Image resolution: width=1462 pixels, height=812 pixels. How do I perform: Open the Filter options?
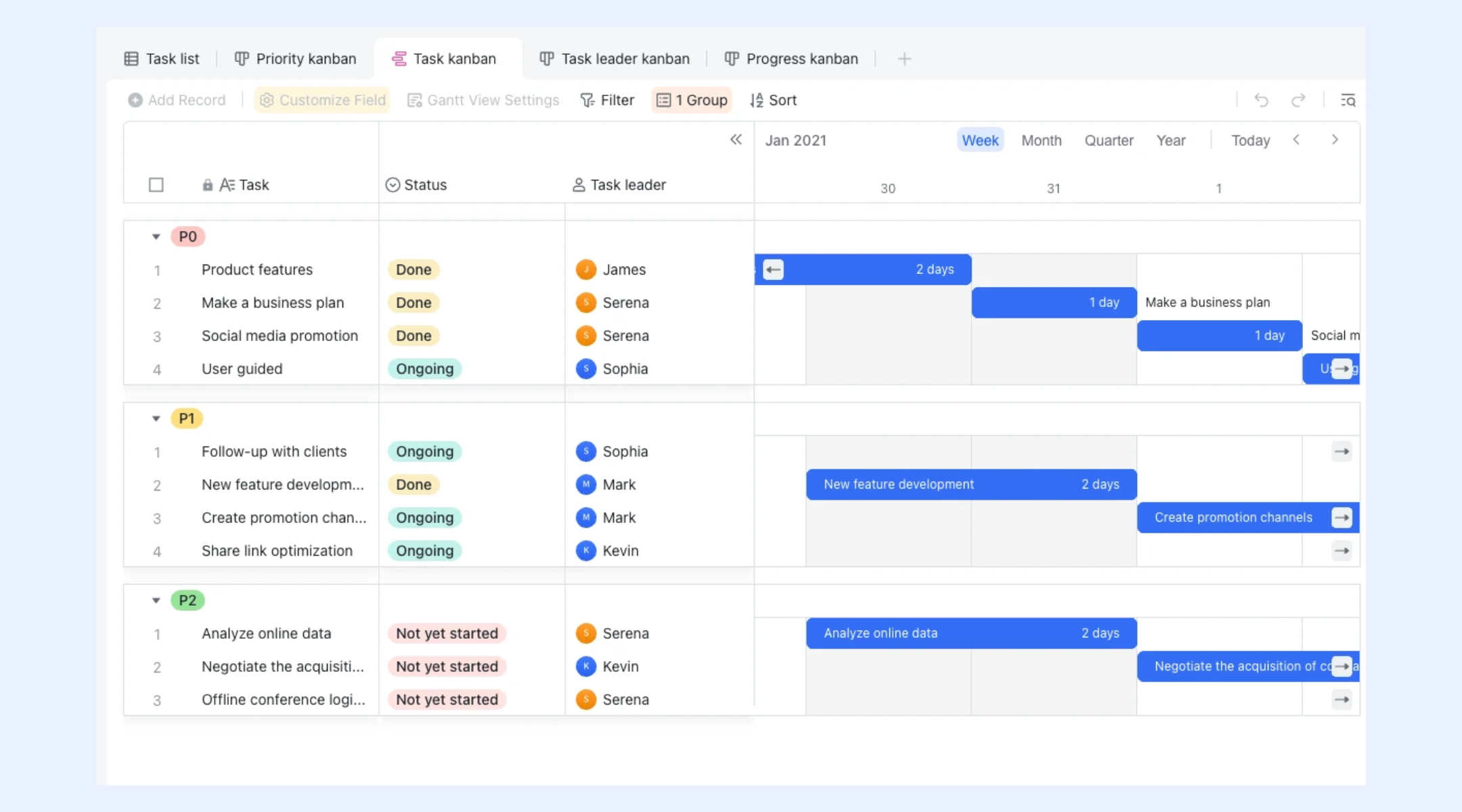point(607,100)
